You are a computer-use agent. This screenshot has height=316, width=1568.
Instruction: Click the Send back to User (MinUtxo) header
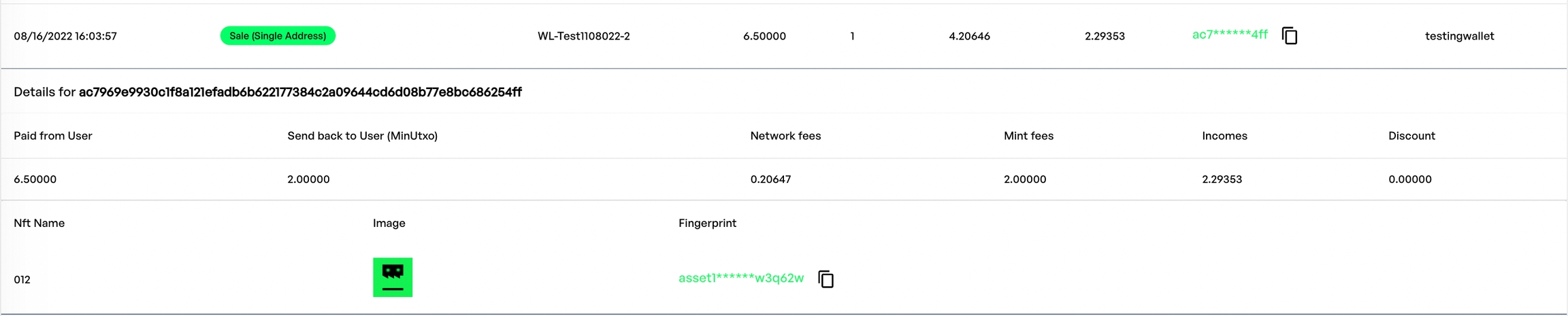[362, 136]
